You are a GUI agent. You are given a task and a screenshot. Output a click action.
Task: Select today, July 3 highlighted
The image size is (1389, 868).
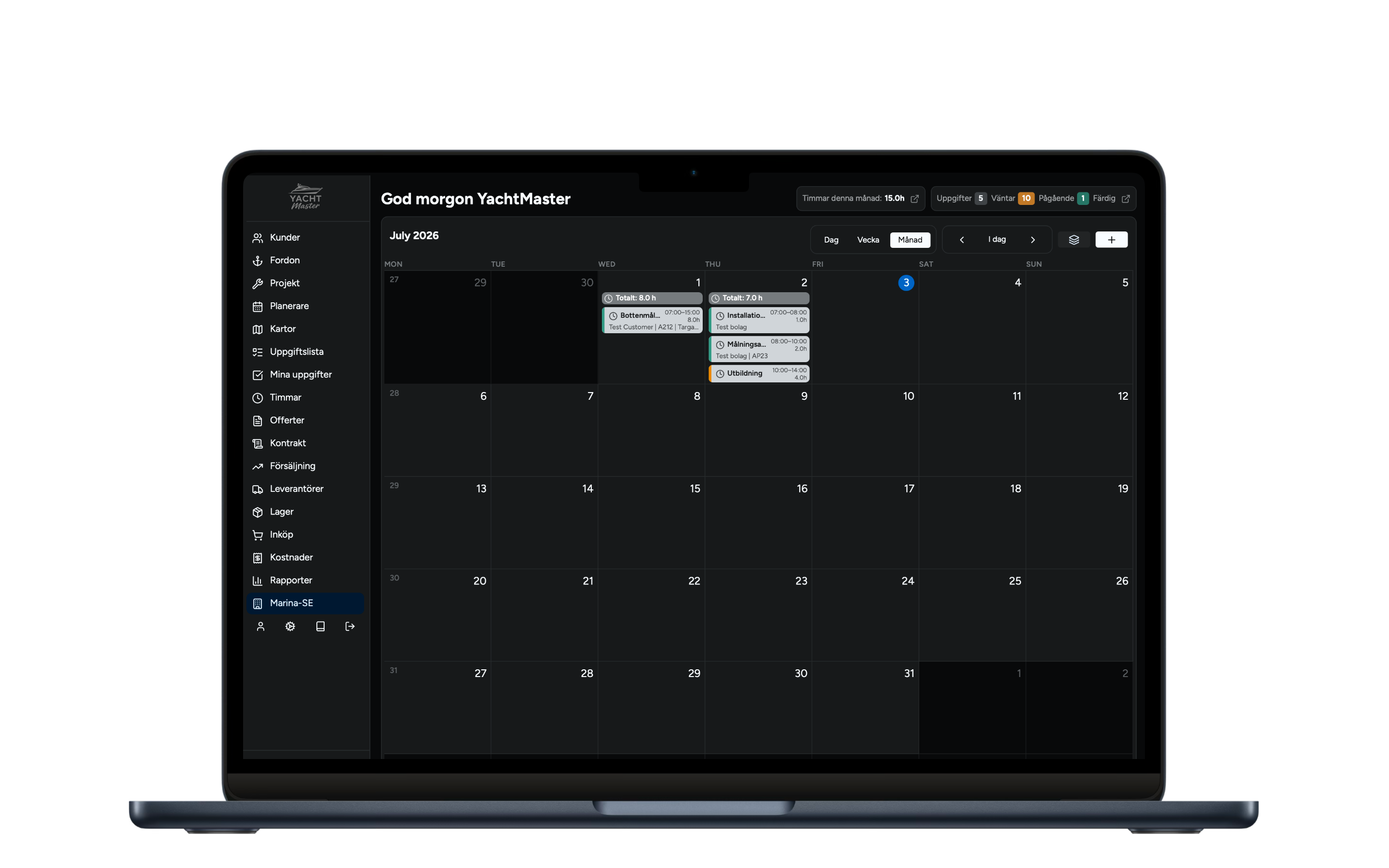[x=906, y=283]
